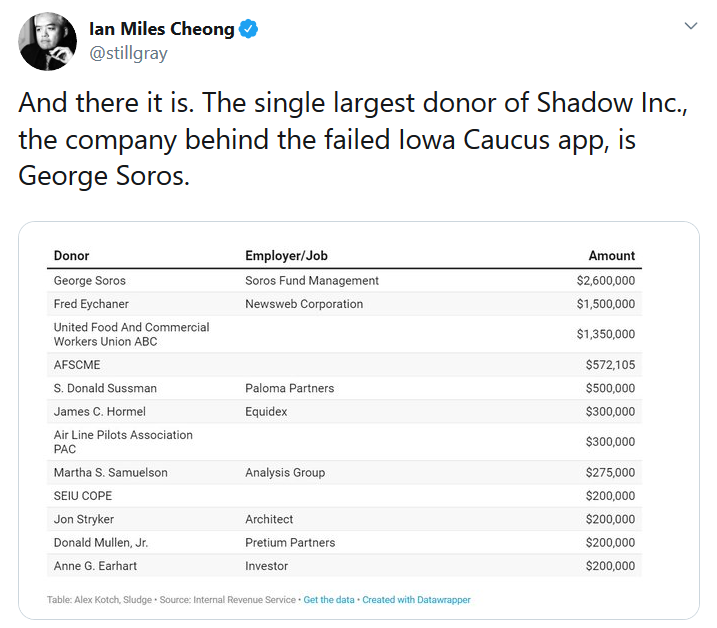
Task: Click the S. Donald Sussman donor name
Action: pos(105,388)
